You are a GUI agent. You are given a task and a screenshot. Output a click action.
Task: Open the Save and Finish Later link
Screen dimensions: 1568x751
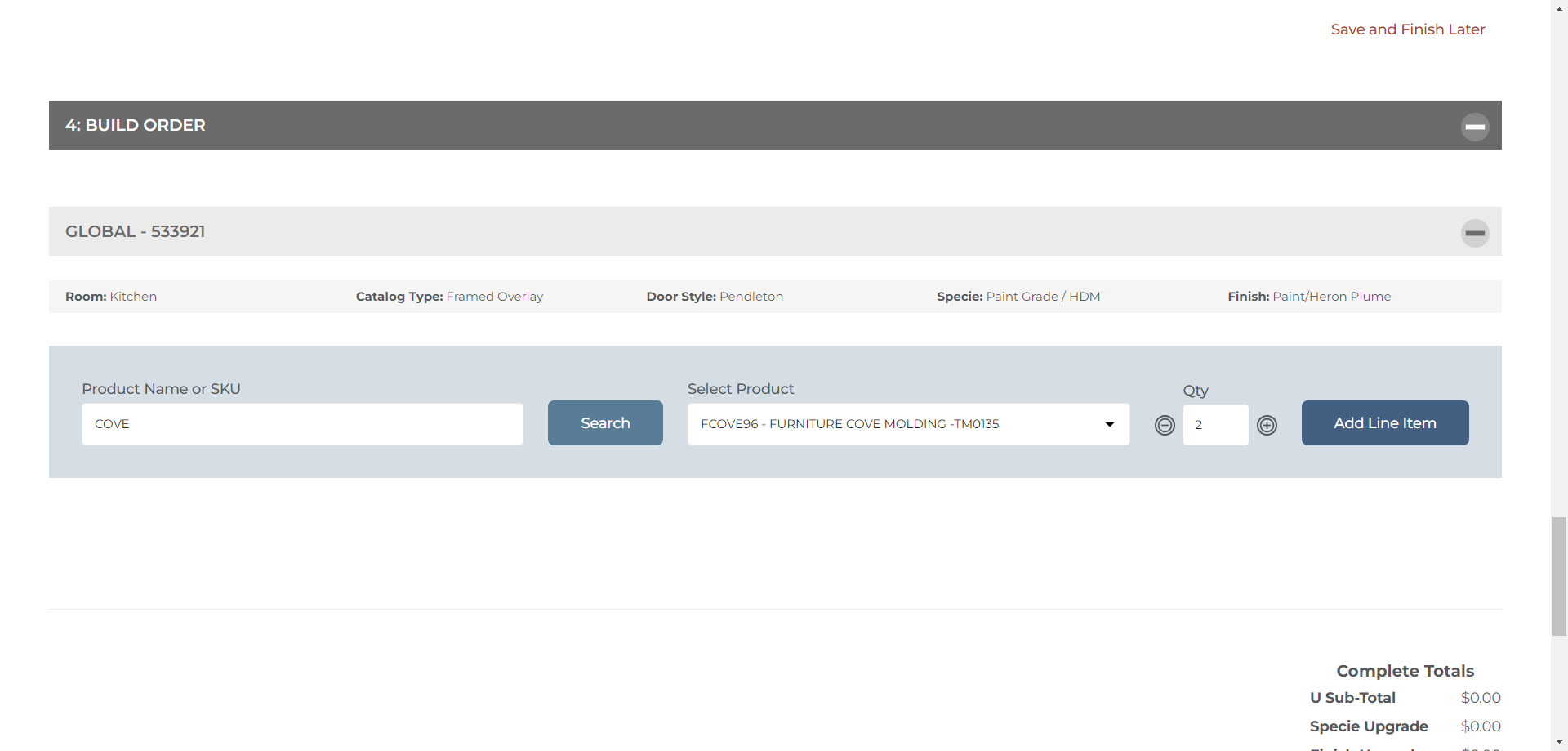pos(1407,29)
